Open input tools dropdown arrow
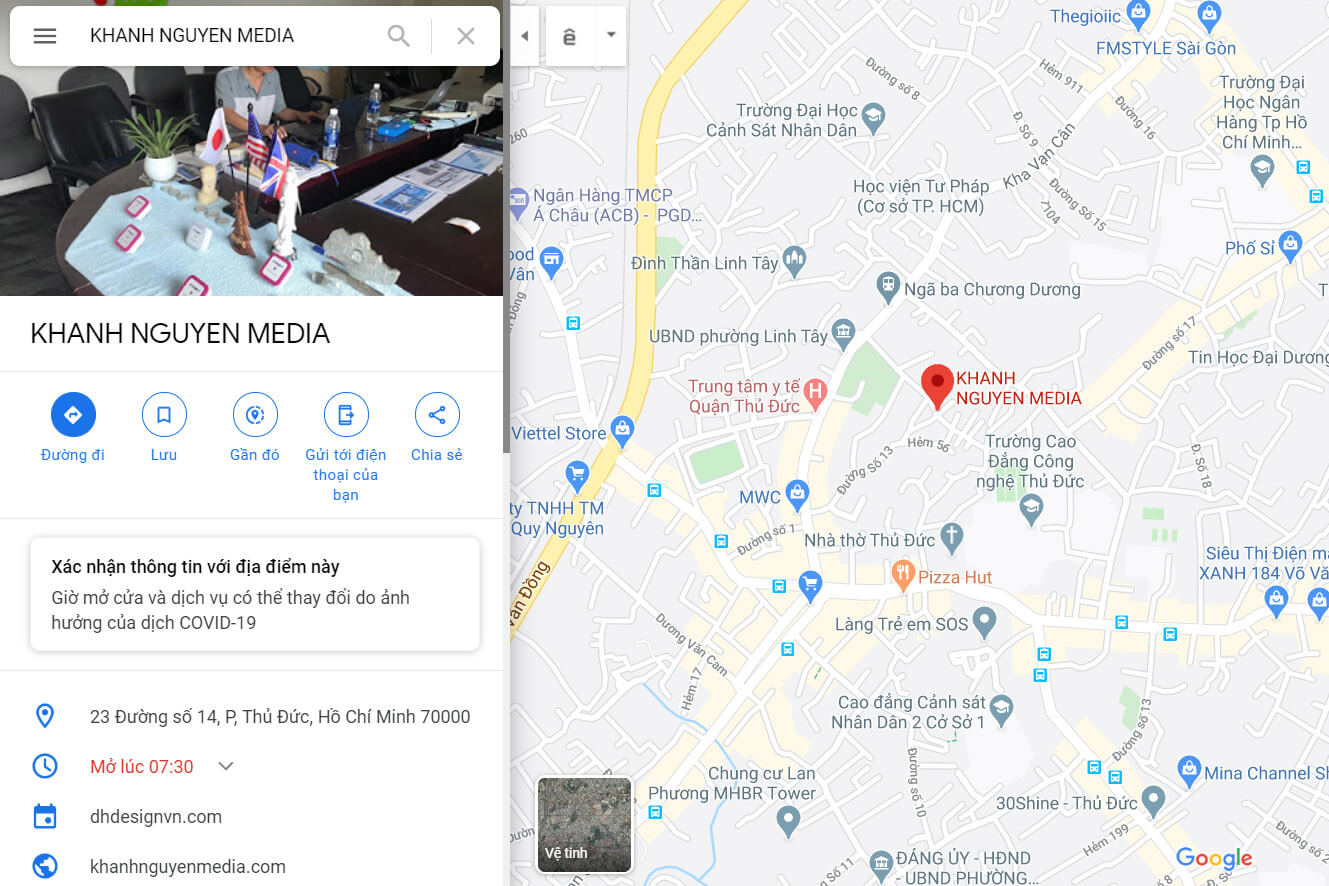 click(611, 35)
